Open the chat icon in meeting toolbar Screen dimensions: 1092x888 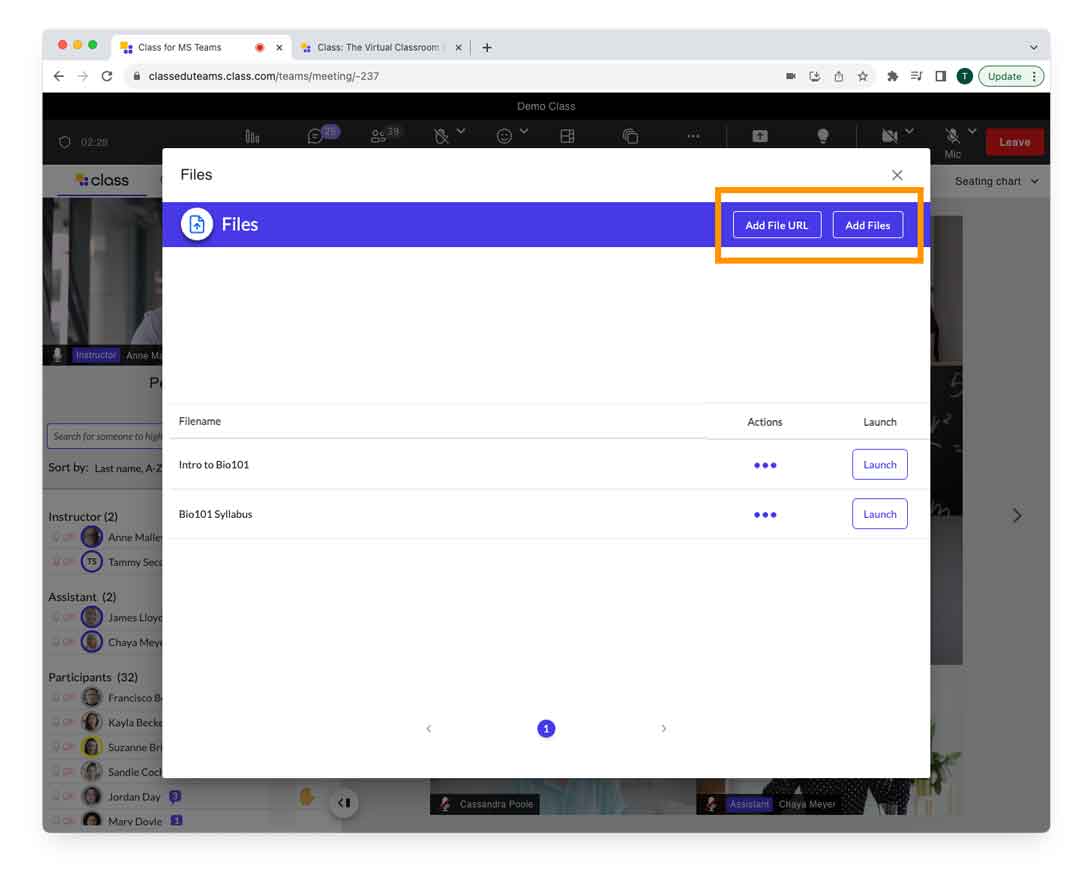tap(316, 137)
